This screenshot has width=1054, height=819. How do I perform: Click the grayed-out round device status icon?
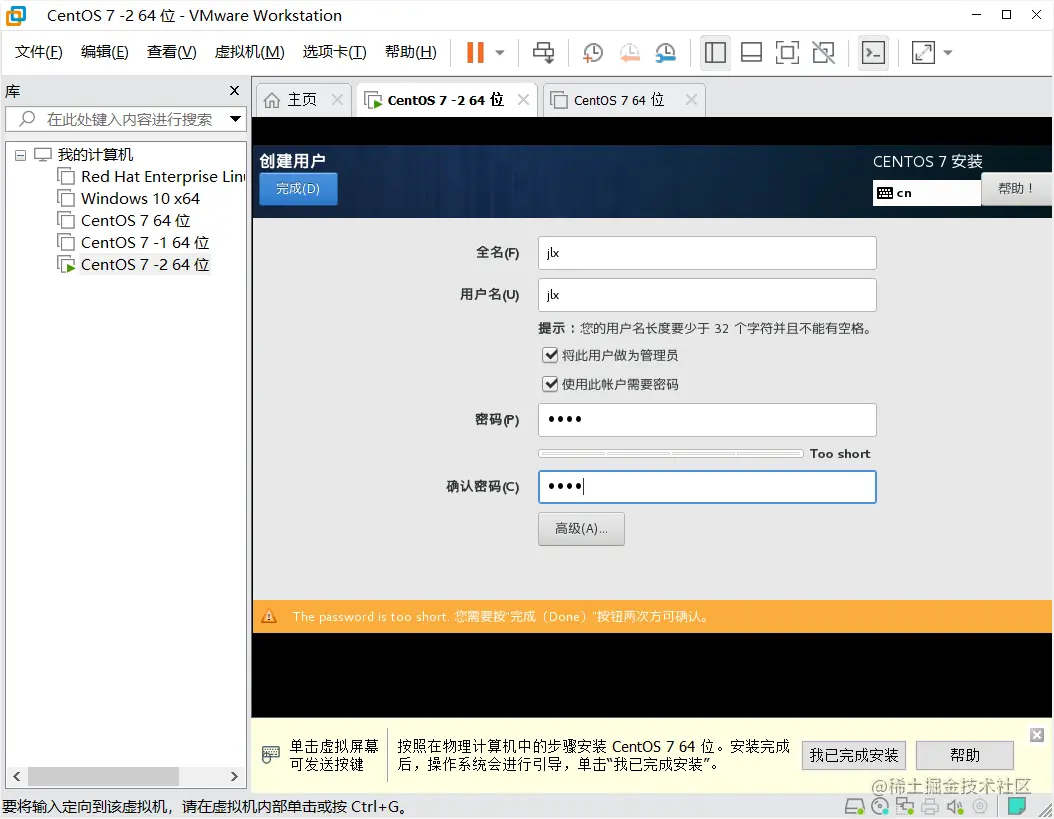[980, 806]
